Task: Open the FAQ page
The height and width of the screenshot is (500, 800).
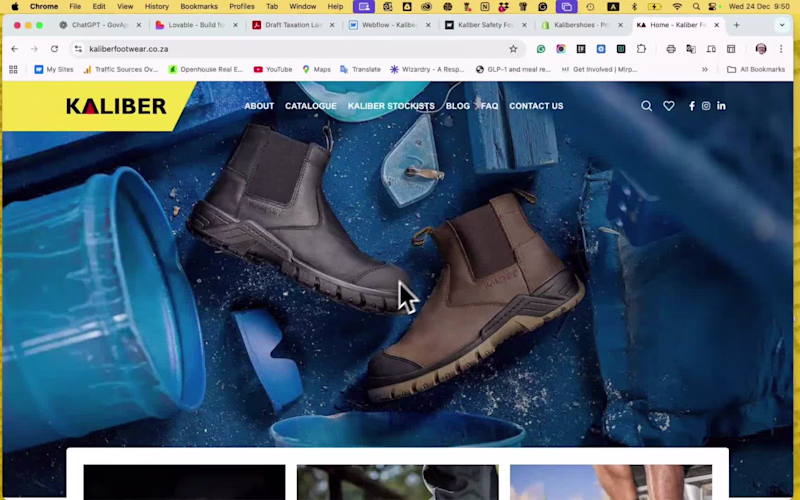Action: pyautogui.click(x=489, y=106)
